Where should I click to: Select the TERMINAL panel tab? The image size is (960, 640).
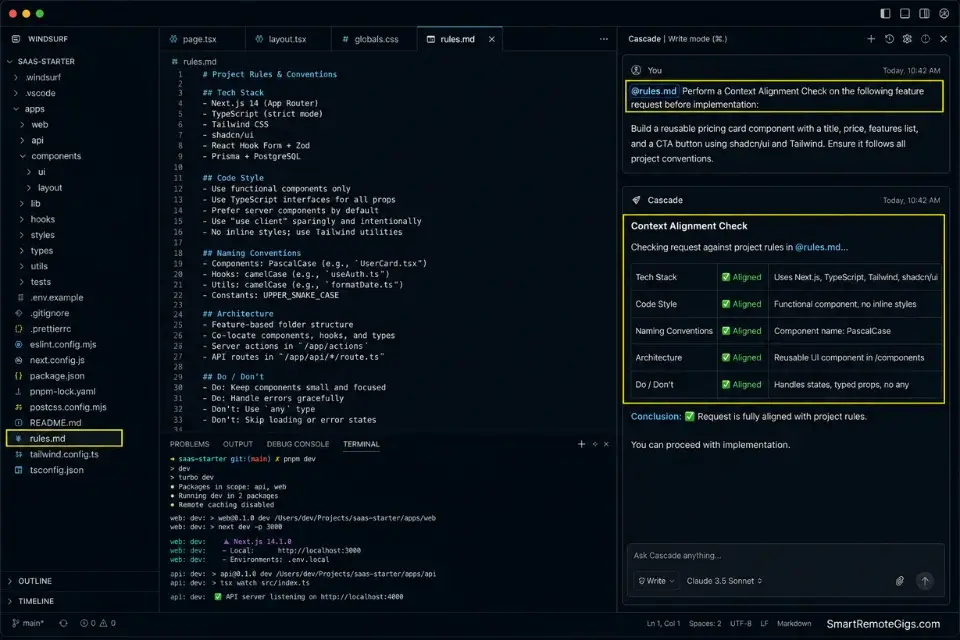361,444
